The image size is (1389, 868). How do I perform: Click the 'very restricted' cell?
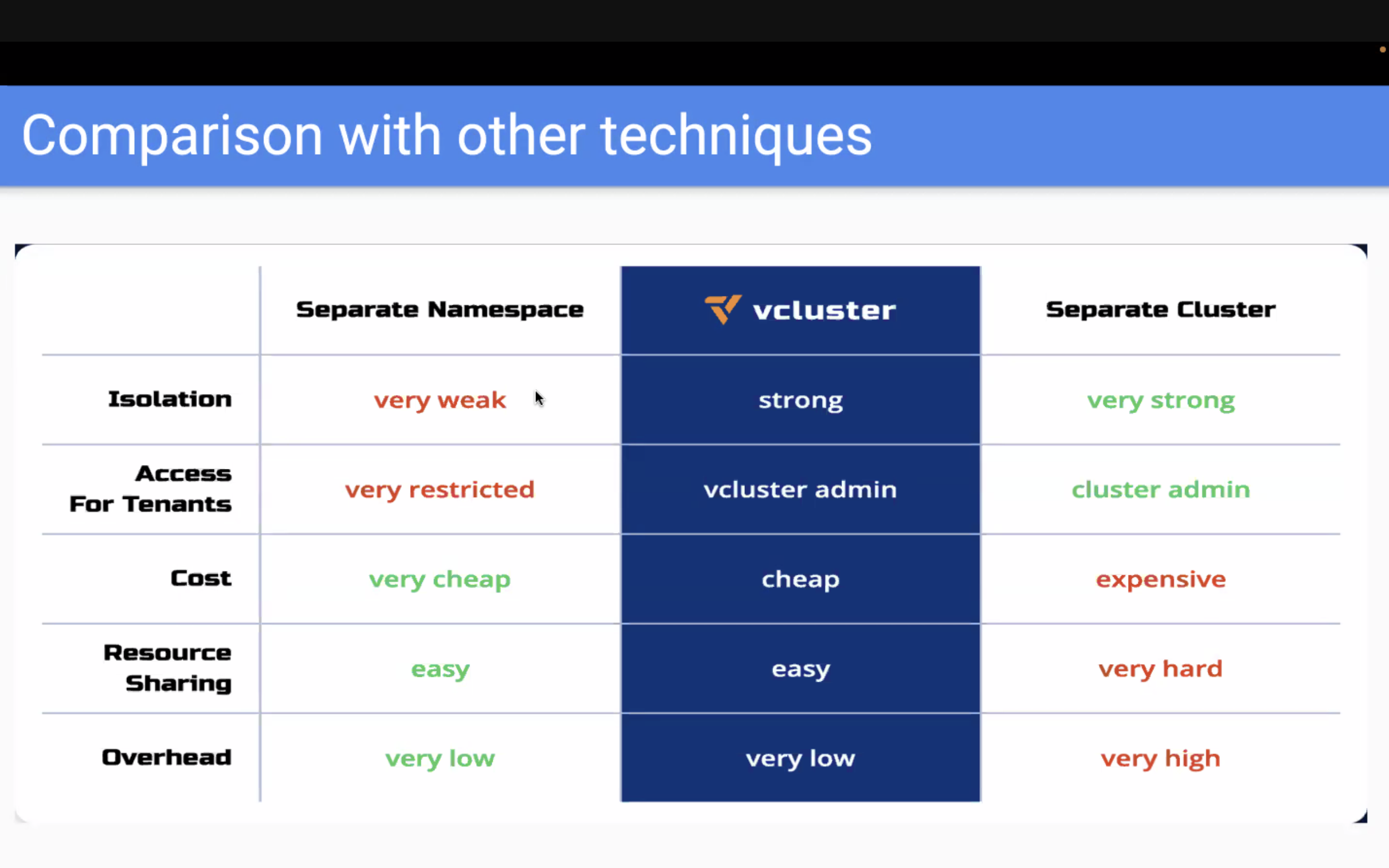(440, 489)
